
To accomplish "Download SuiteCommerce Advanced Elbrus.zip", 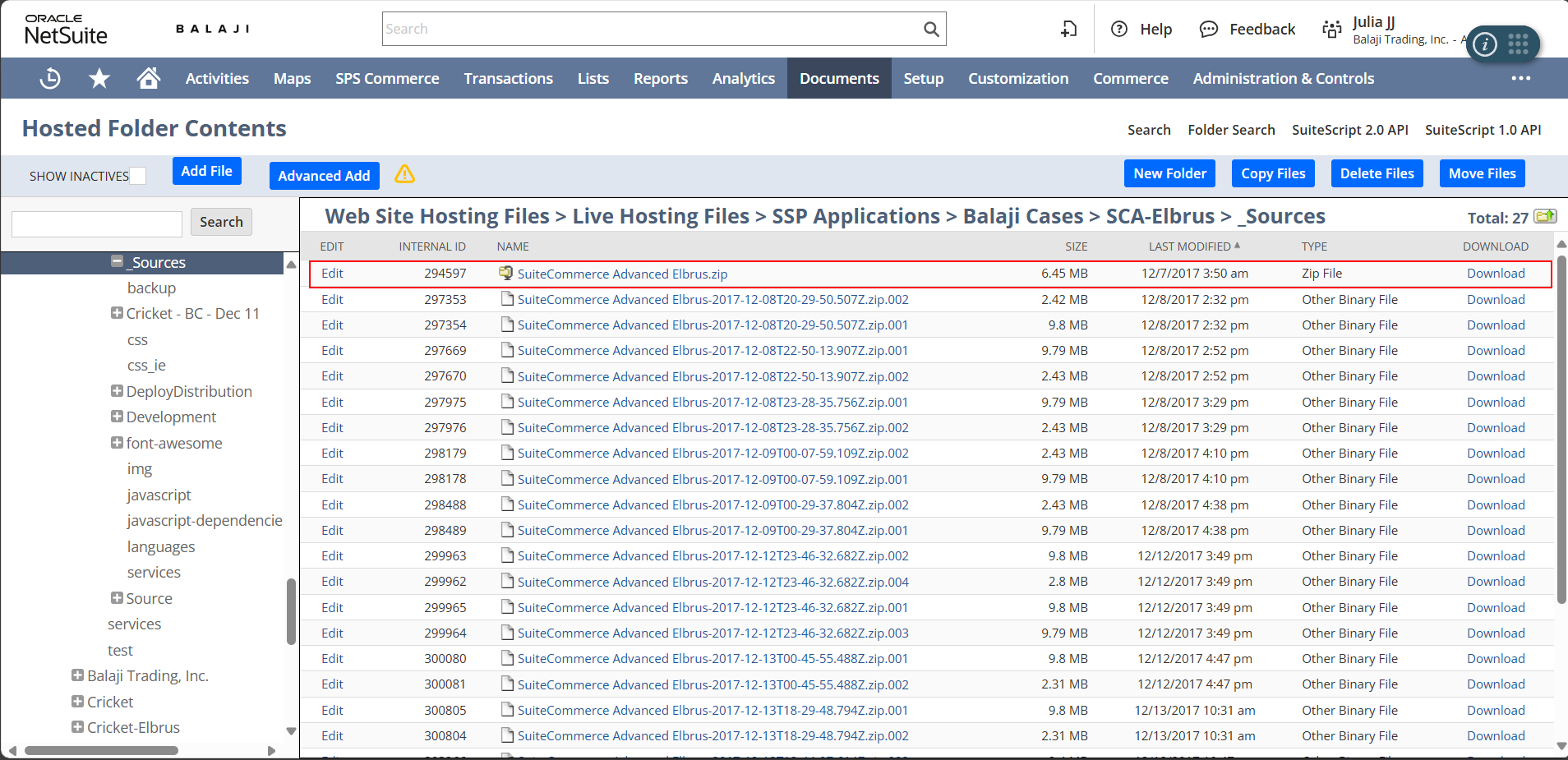I will click(x=1495, y=274).
